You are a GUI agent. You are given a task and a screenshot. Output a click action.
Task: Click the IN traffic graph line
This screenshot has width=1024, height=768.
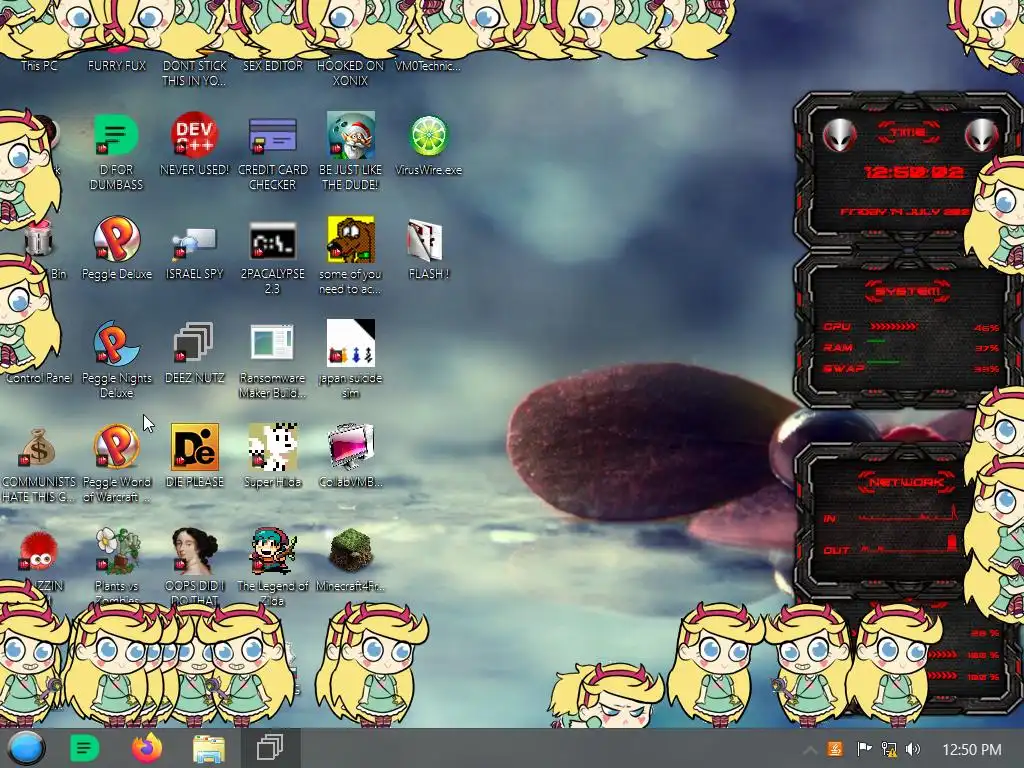[908, 515]
